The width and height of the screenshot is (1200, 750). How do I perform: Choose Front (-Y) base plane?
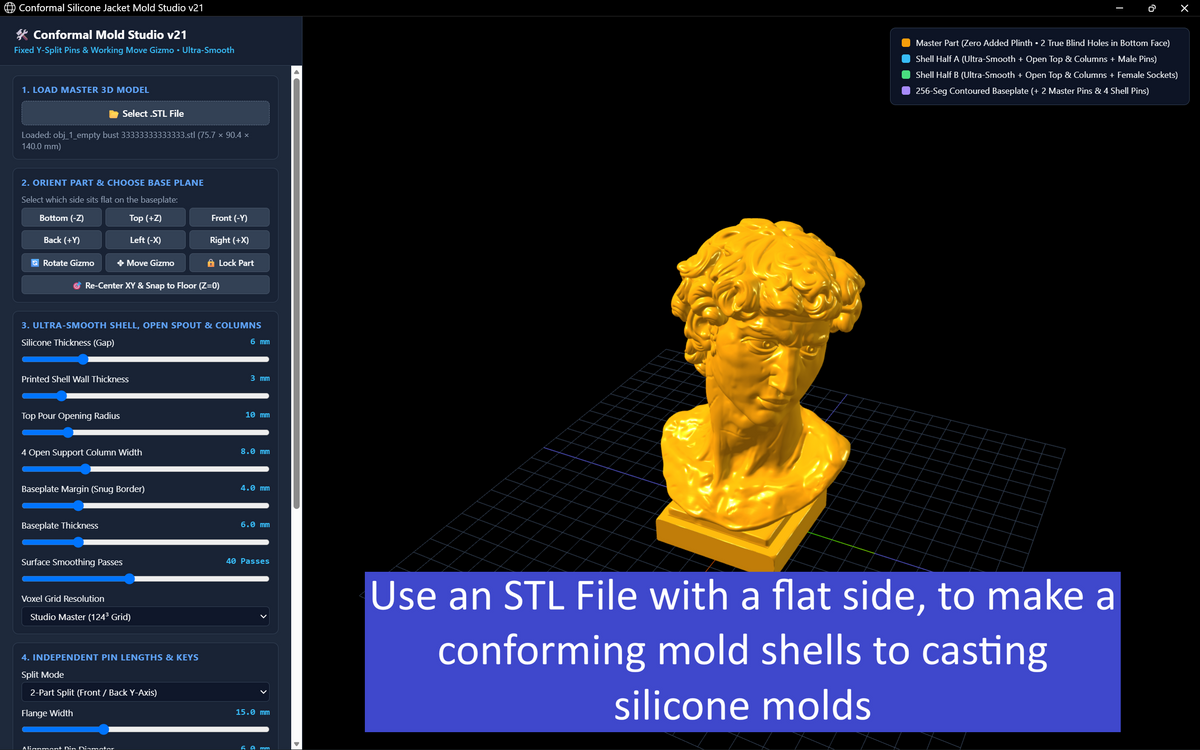[229, 217]
